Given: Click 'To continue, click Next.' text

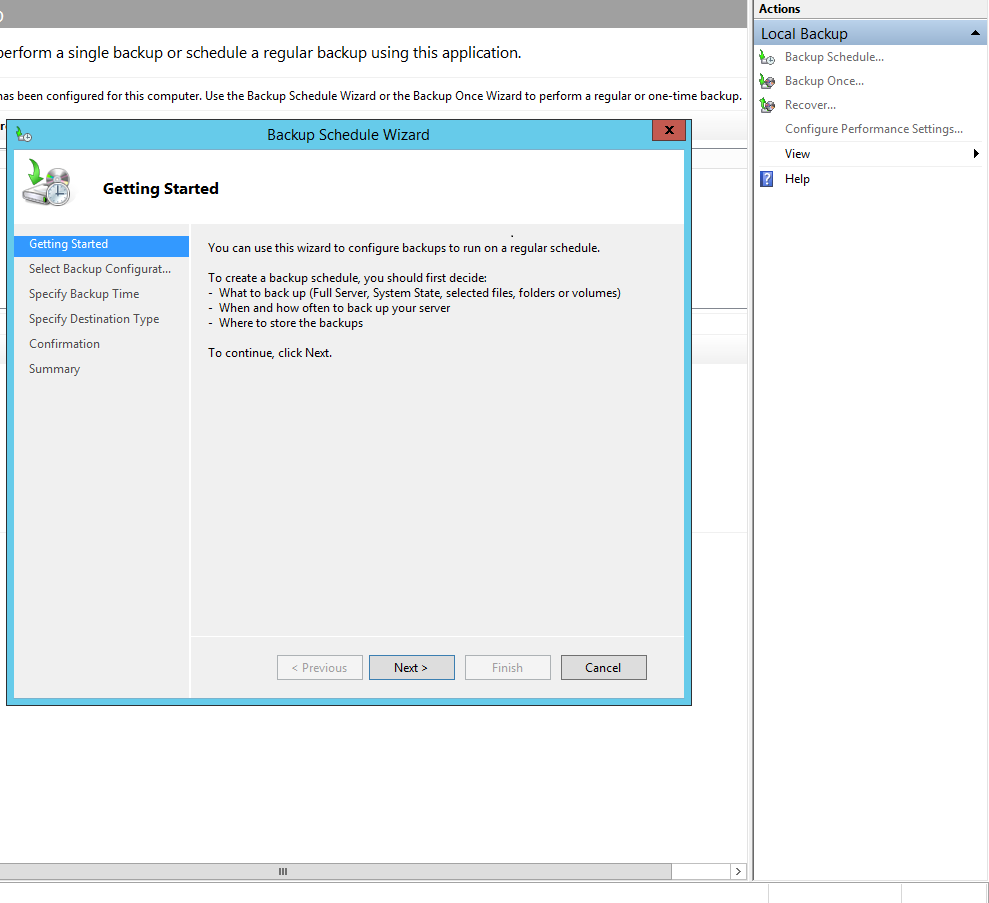Looking at the screenshot, I should point(270,353).
